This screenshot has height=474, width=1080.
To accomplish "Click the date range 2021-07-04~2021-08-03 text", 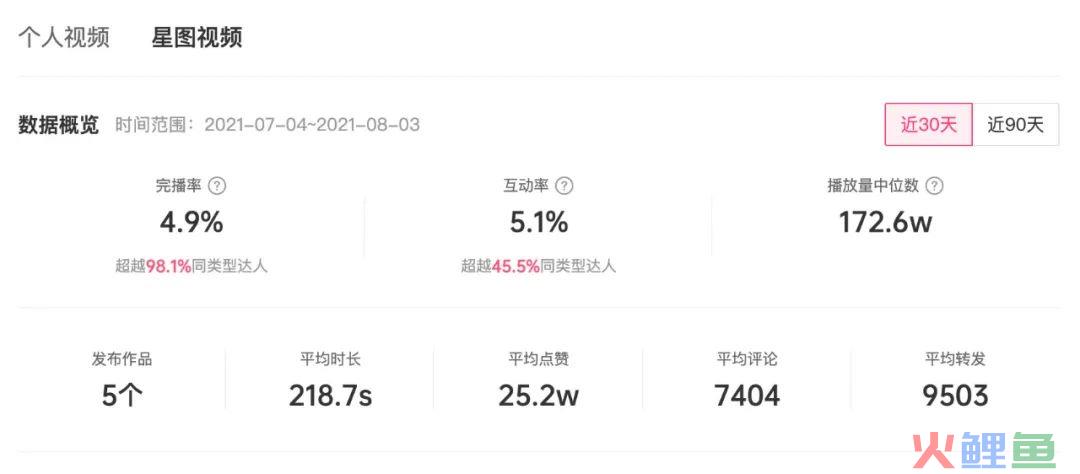I will tap(312, 125).
